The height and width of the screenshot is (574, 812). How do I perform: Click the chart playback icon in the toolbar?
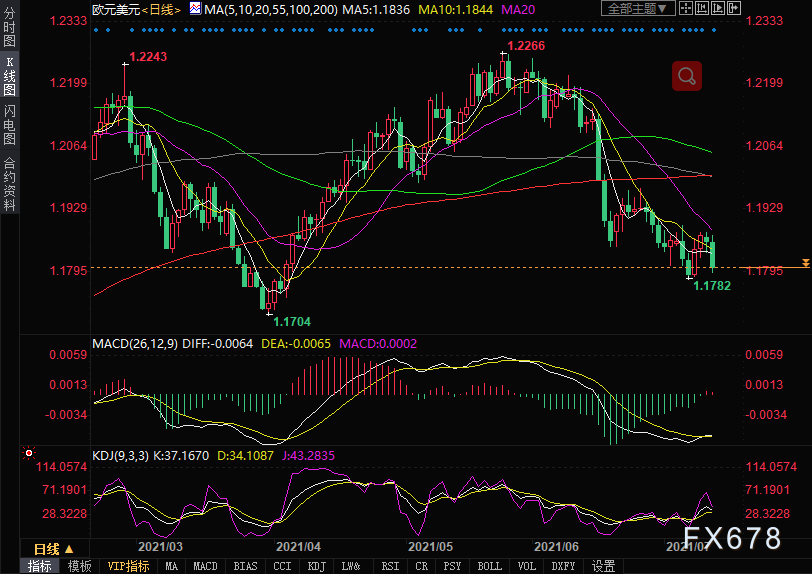pos(718,8)
